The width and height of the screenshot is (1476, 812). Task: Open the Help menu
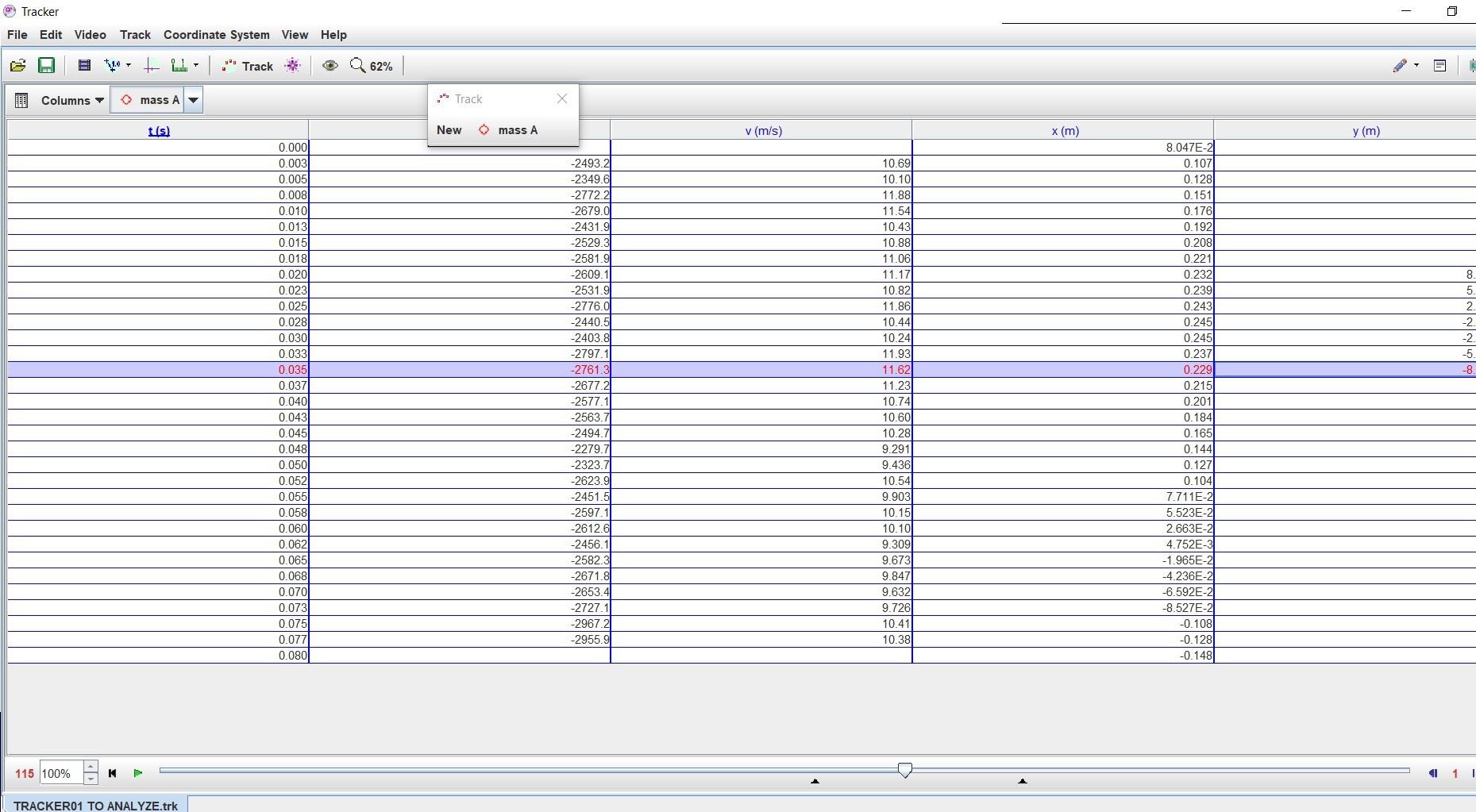click(333, 35)
